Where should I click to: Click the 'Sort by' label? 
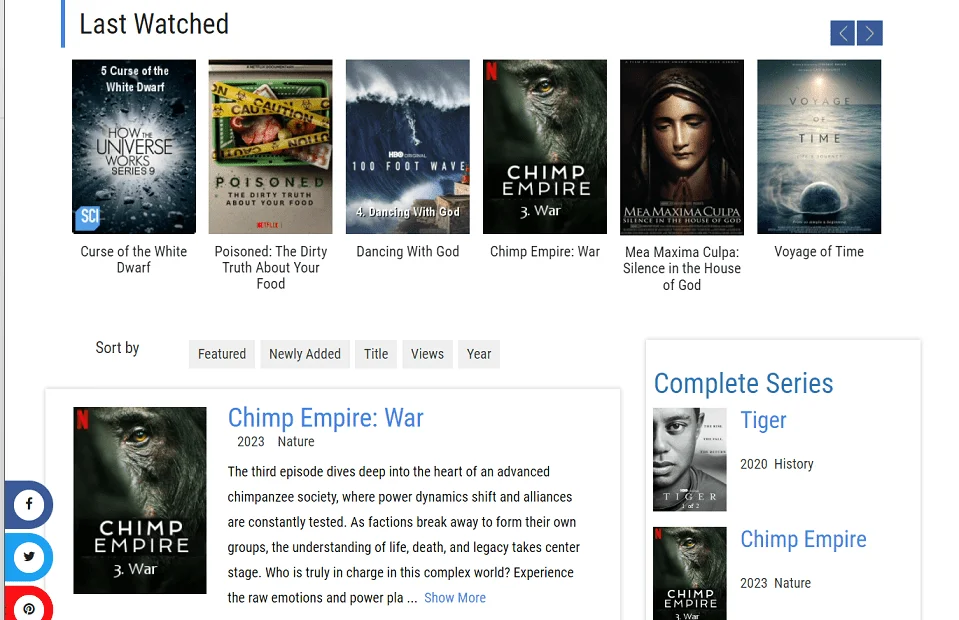tap(117, 348)
